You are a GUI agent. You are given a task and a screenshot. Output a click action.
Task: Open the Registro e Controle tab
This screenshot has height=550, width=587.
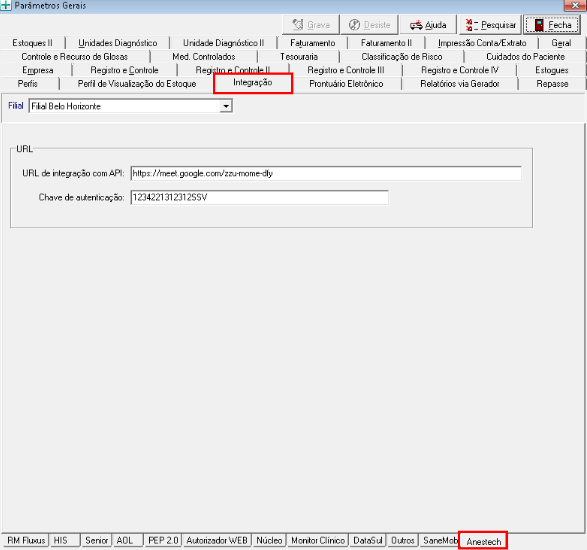click(x=124, y=70)
